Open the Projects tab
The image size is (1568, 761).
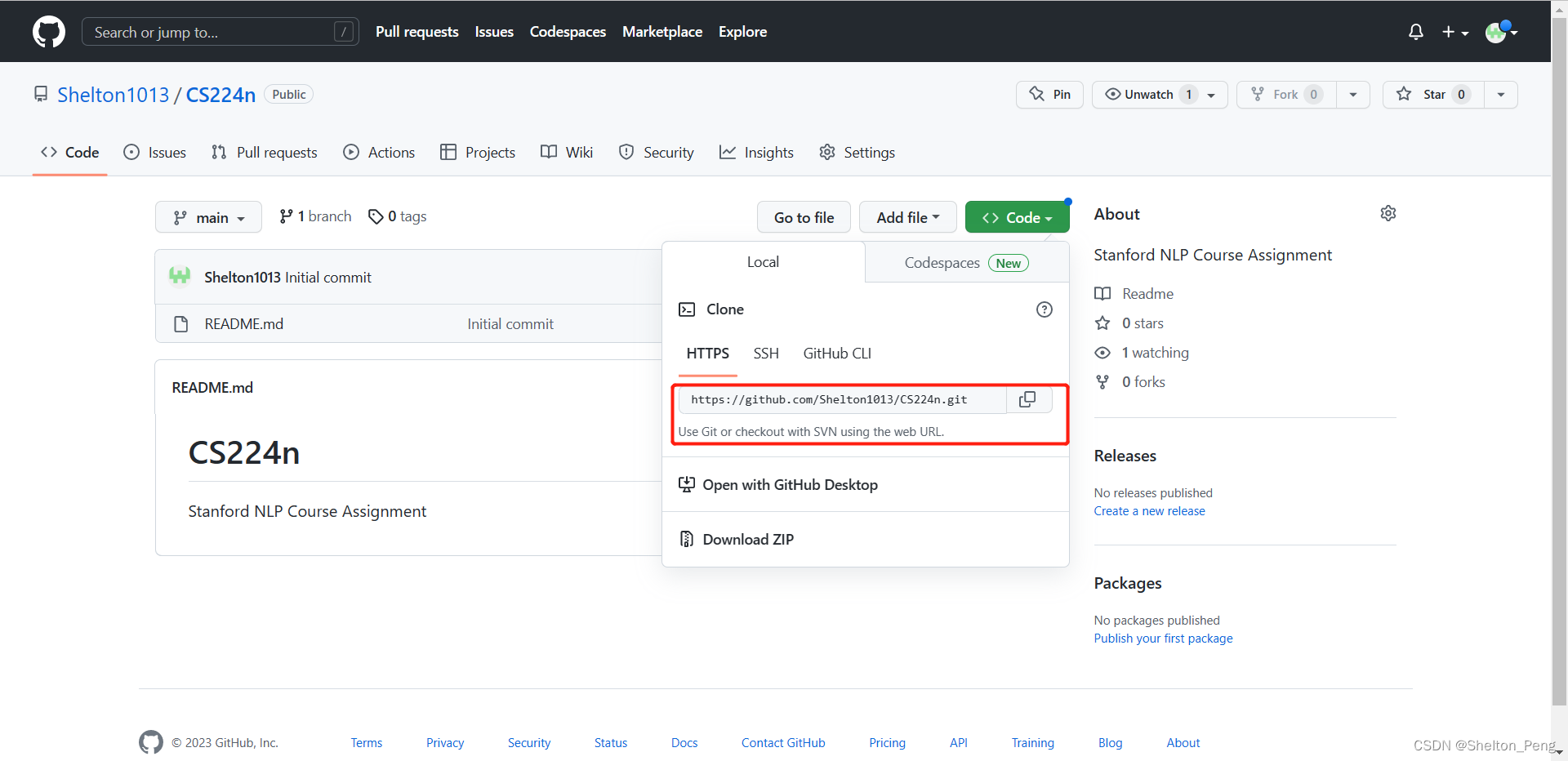click(478, 153)
